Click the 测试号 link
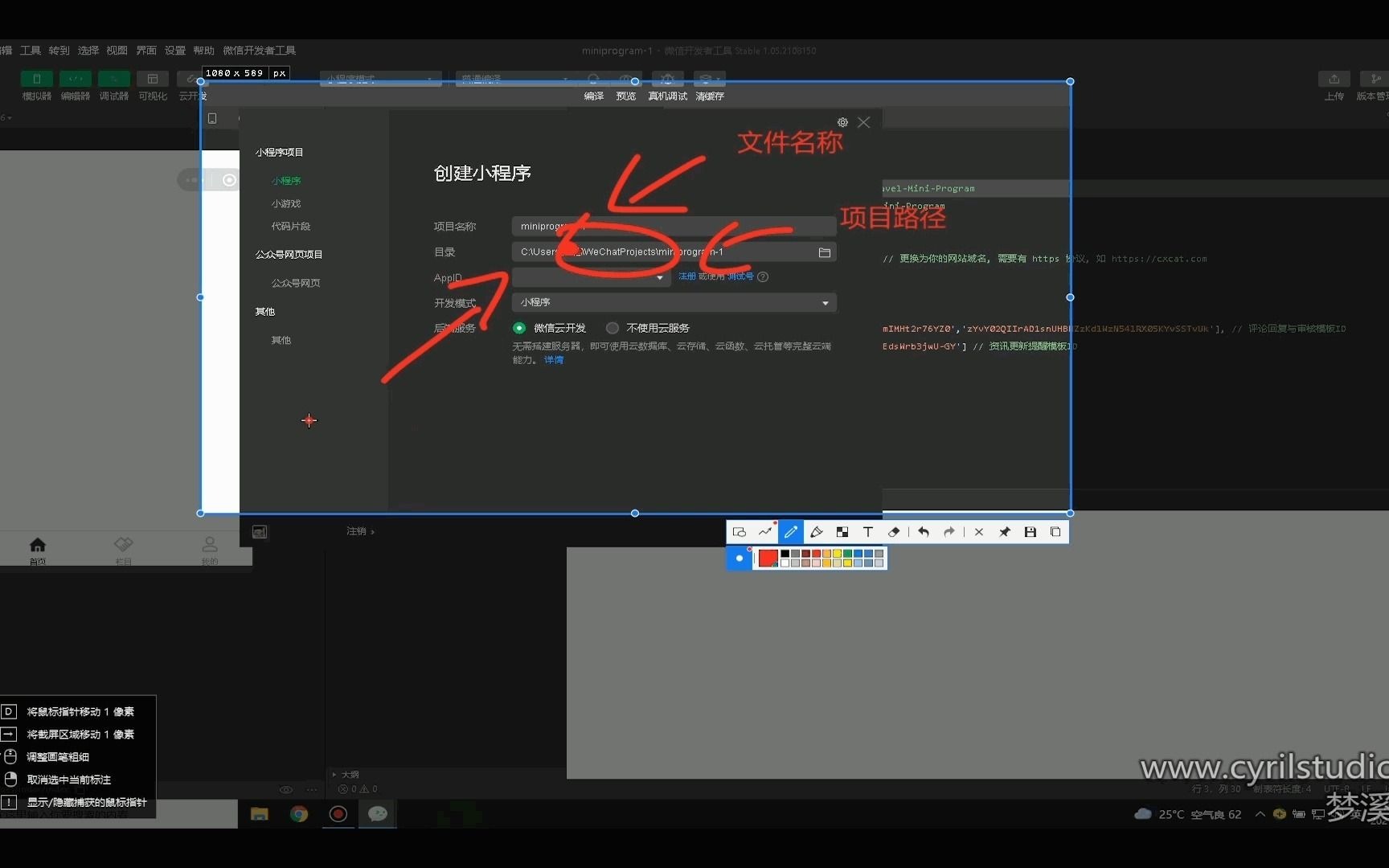1389x868 pixels. pyautogui.click(x=740, y=276)
